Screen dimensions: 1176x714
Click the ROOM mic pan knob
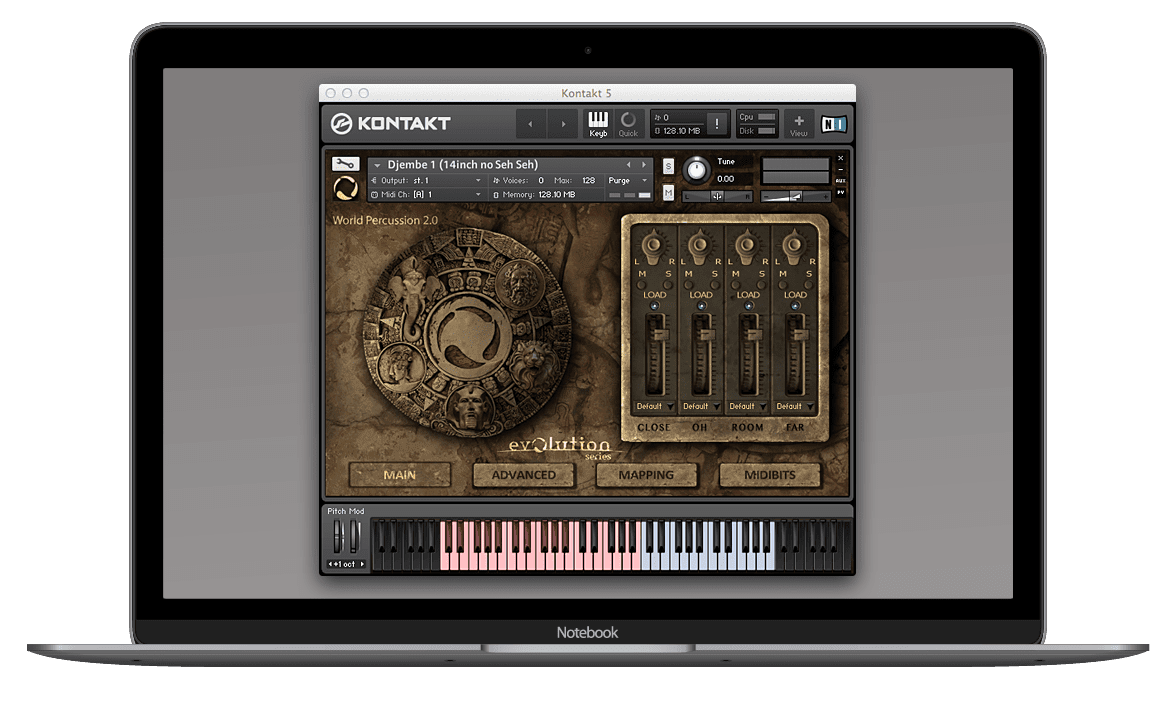click(x=747, y=244)
